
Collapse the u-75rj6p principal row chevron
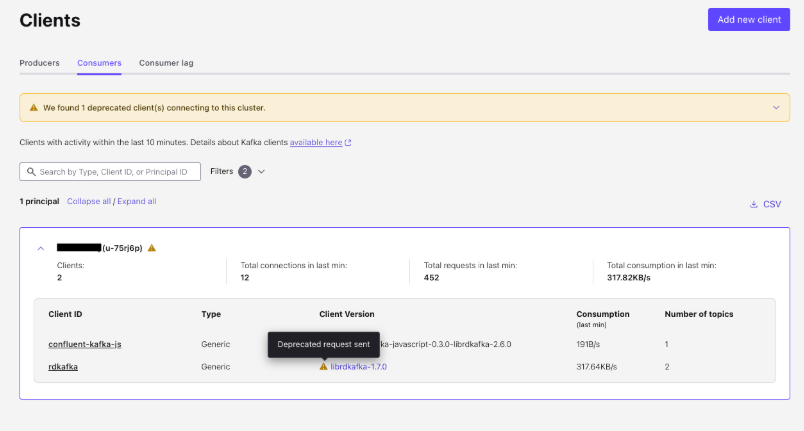41,248
